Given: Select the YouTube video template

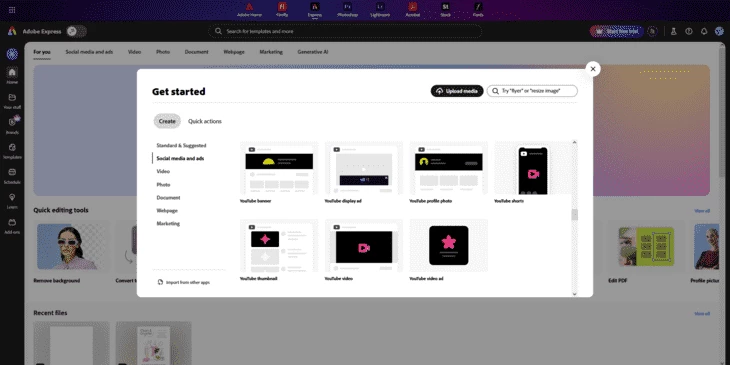Looking at the screenshot, I should [364, 250].
